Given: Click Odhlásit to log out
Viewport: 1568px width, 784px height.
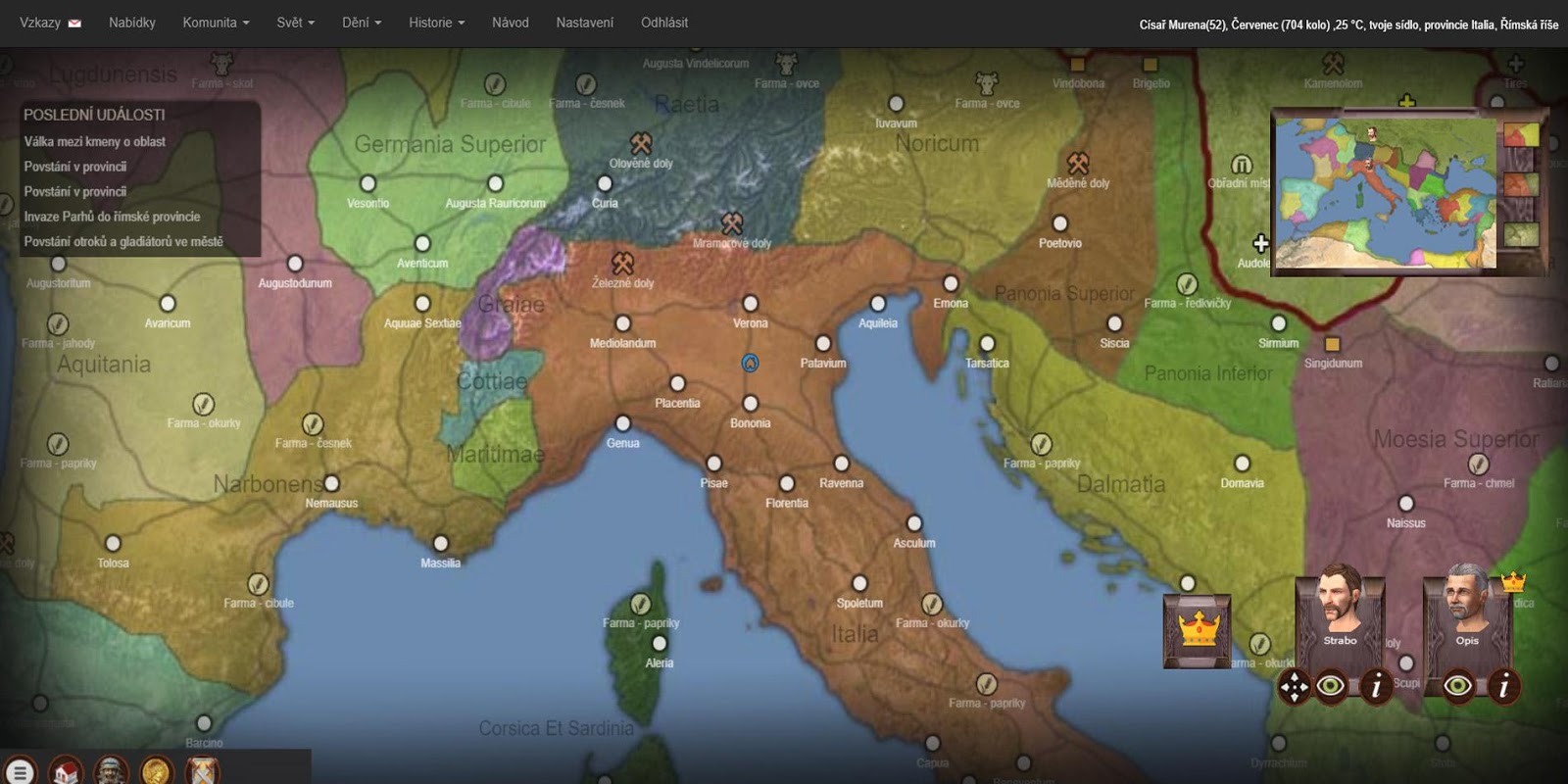Looking at the screenshot, I should [x=664, y=23].
